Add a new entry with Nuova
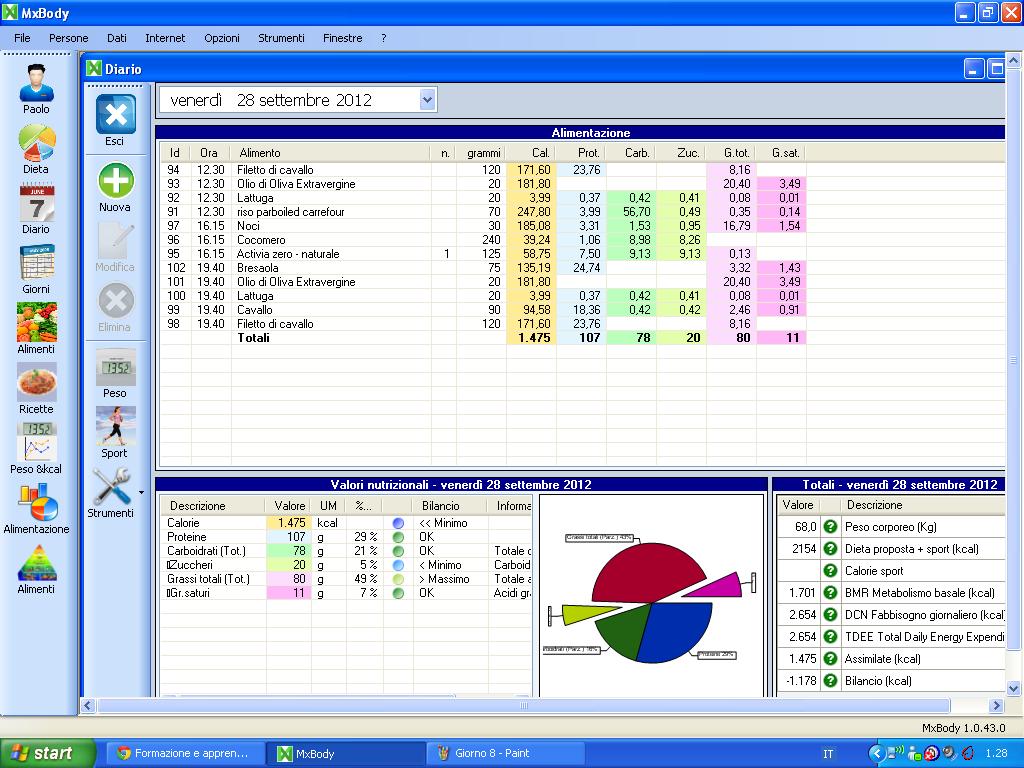This screenshot has width=1024, height=768. 115,182
